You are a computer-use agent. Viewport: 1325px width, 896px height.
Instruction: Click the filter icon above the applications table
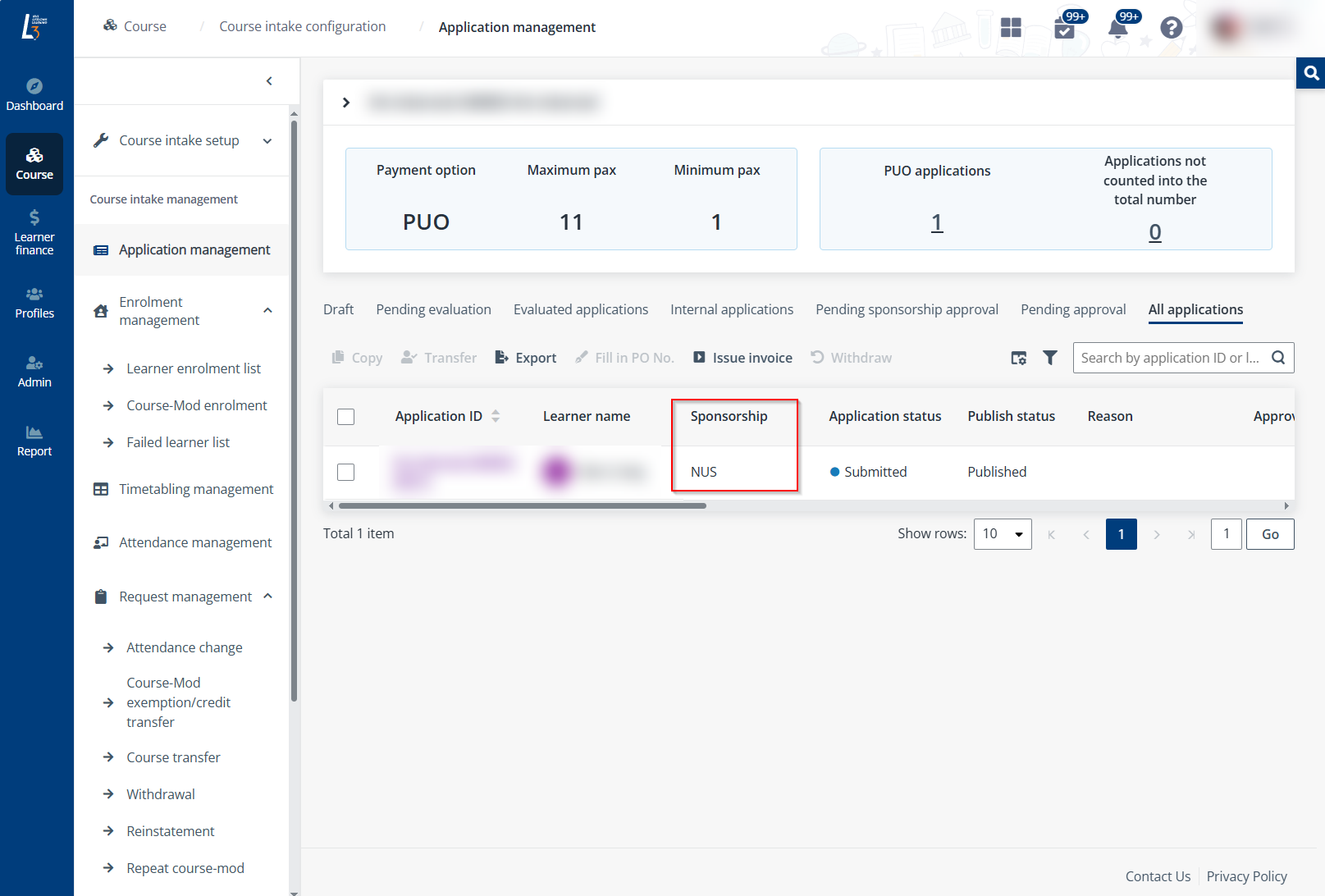click(1050, 358)
